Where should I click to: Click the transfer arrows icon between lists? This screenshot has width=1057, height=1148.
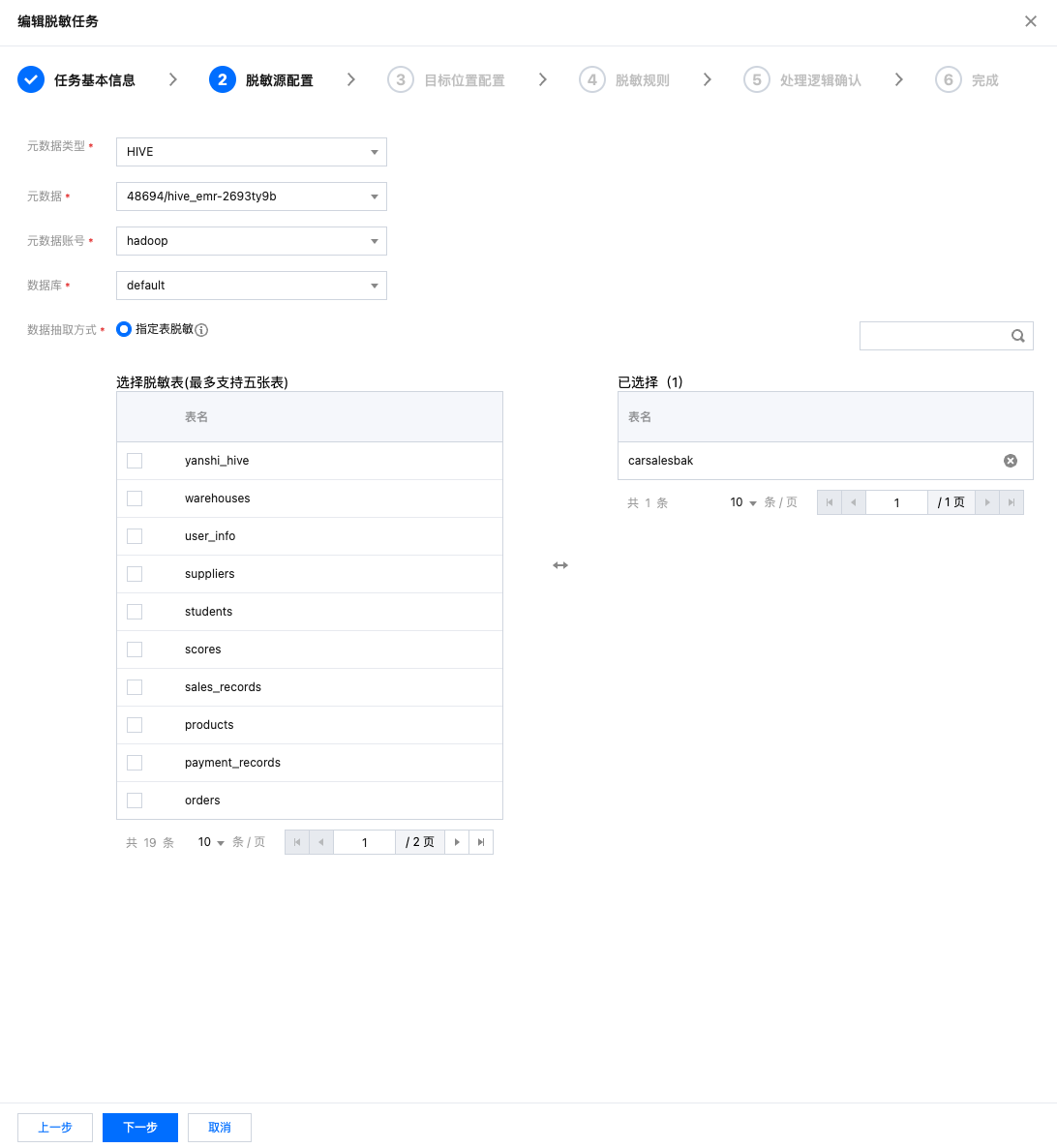tap(560, 565)
